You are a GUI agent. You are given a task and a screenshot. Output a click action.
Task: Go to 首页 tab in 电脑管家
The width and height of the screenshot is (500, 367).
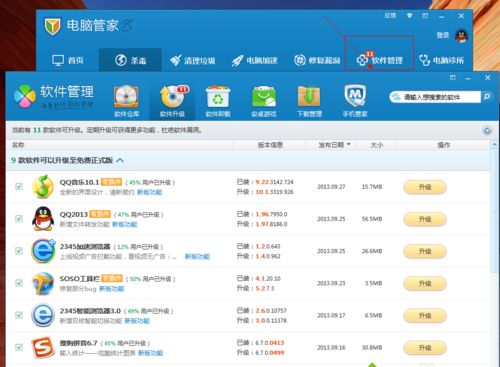pos(68,60)
